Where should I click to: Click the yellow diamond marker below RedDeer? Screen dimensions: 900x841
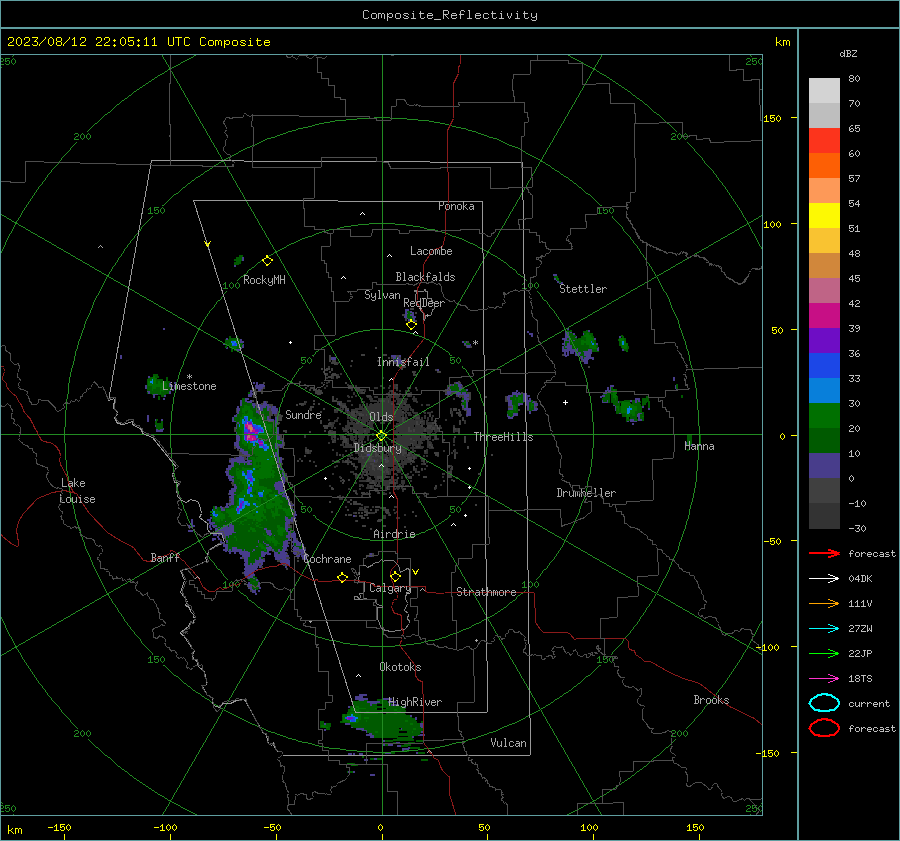(411, 325)
